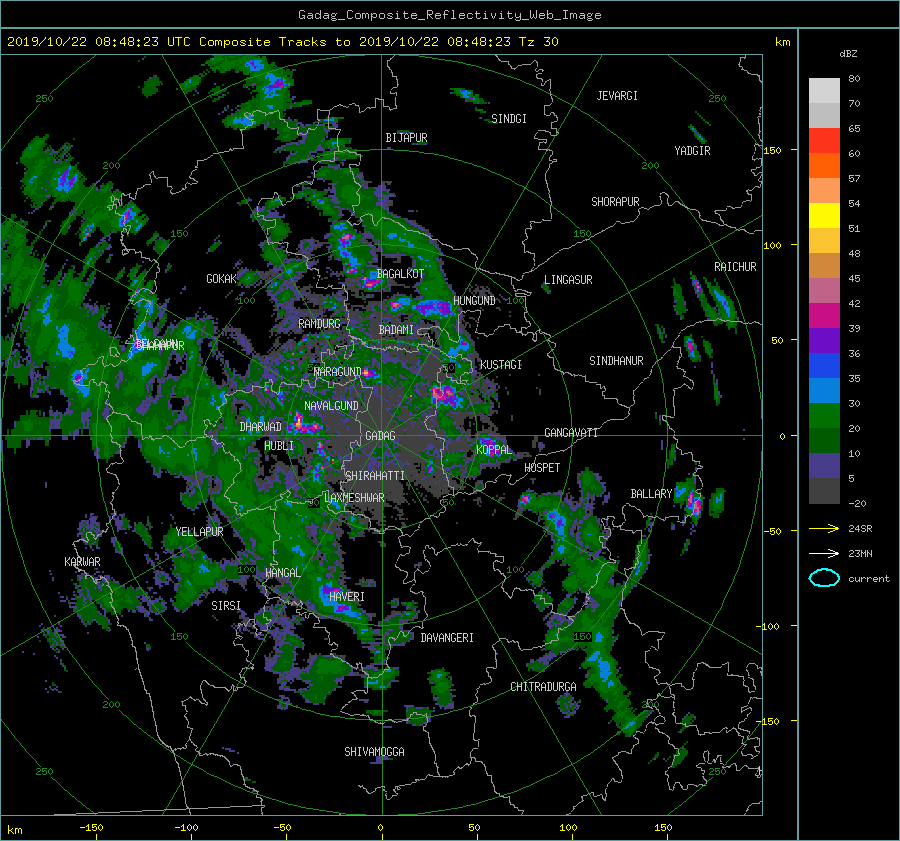Click the CHITRADURGA city label
The image size is (900, 841).
coord(543,687)
